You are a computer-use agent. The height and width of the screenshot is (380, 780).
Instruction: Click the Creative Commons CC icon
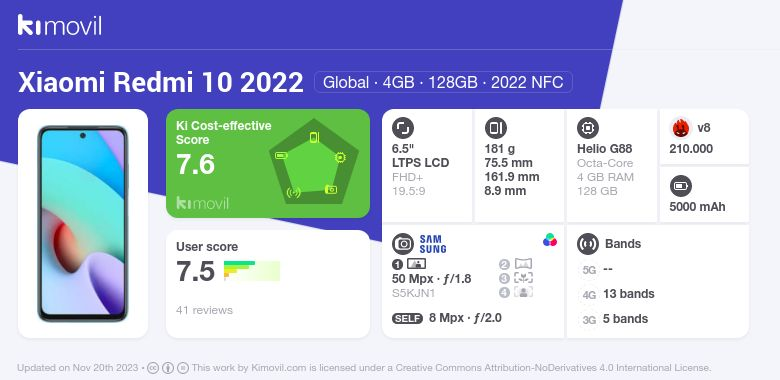(x=153, y=368)
